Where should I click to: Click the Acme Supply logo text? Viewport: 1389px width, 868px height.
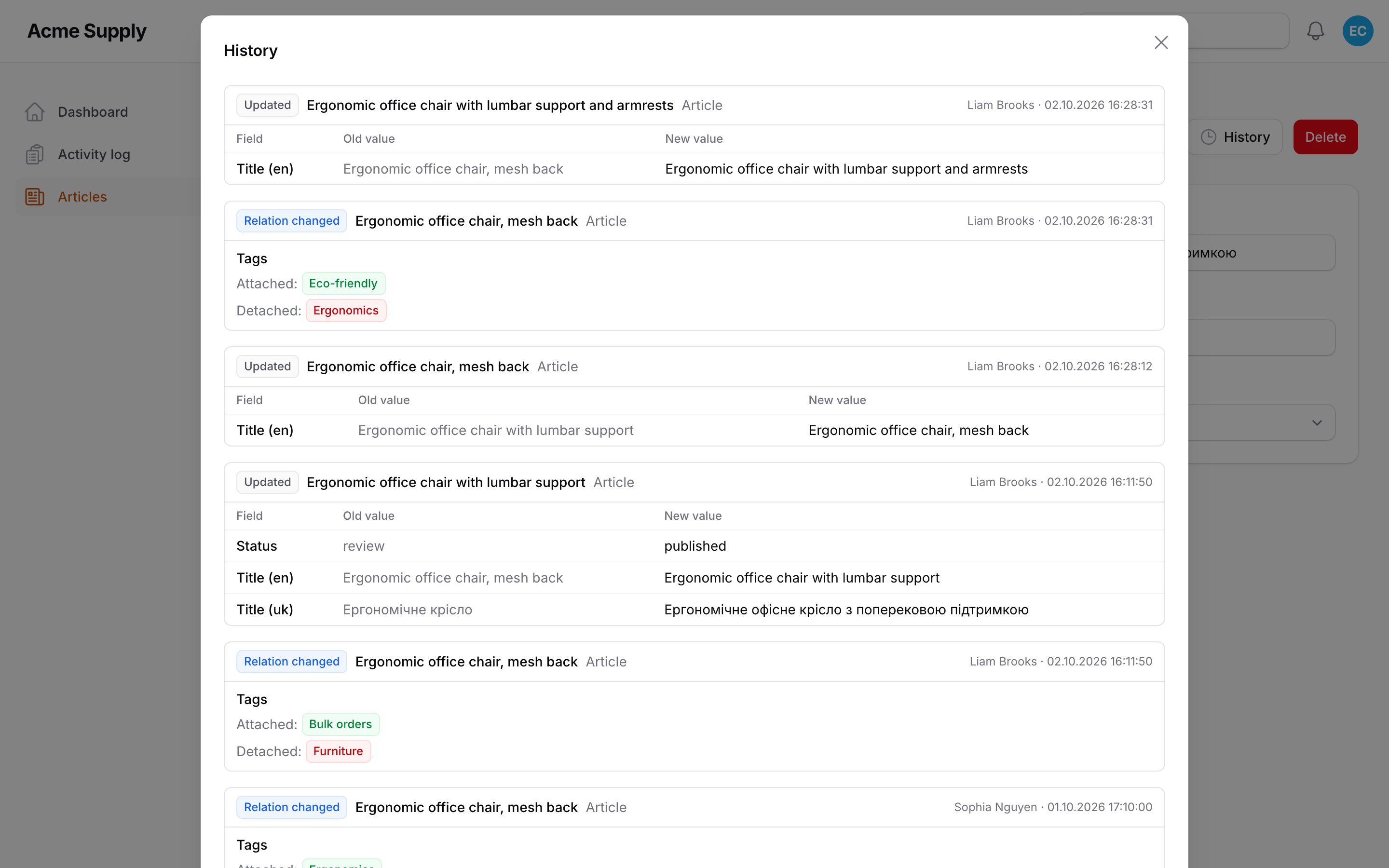pyautogui.click(x=87, y=31)
